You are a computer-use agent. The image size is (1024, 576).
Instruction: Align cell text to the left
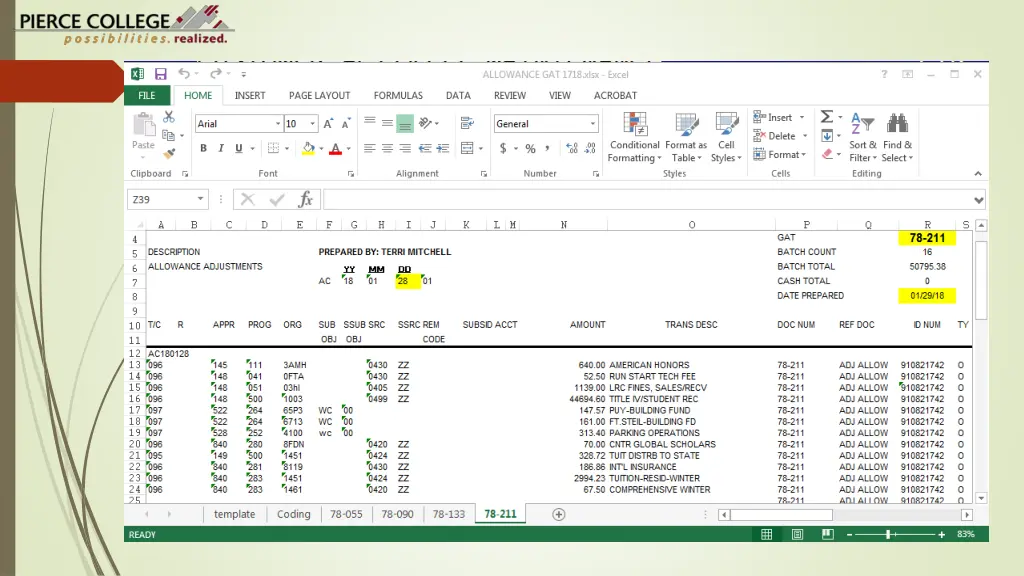click(370, 148)
